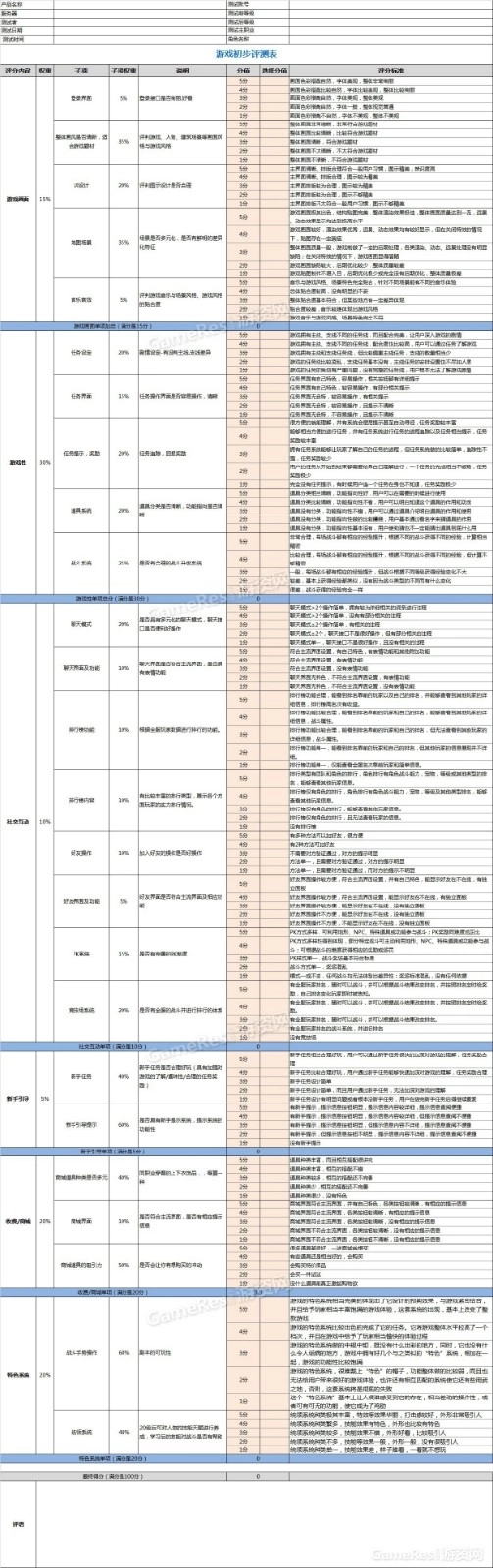Click the 评分内容 column header

click(x=18, y=71)
